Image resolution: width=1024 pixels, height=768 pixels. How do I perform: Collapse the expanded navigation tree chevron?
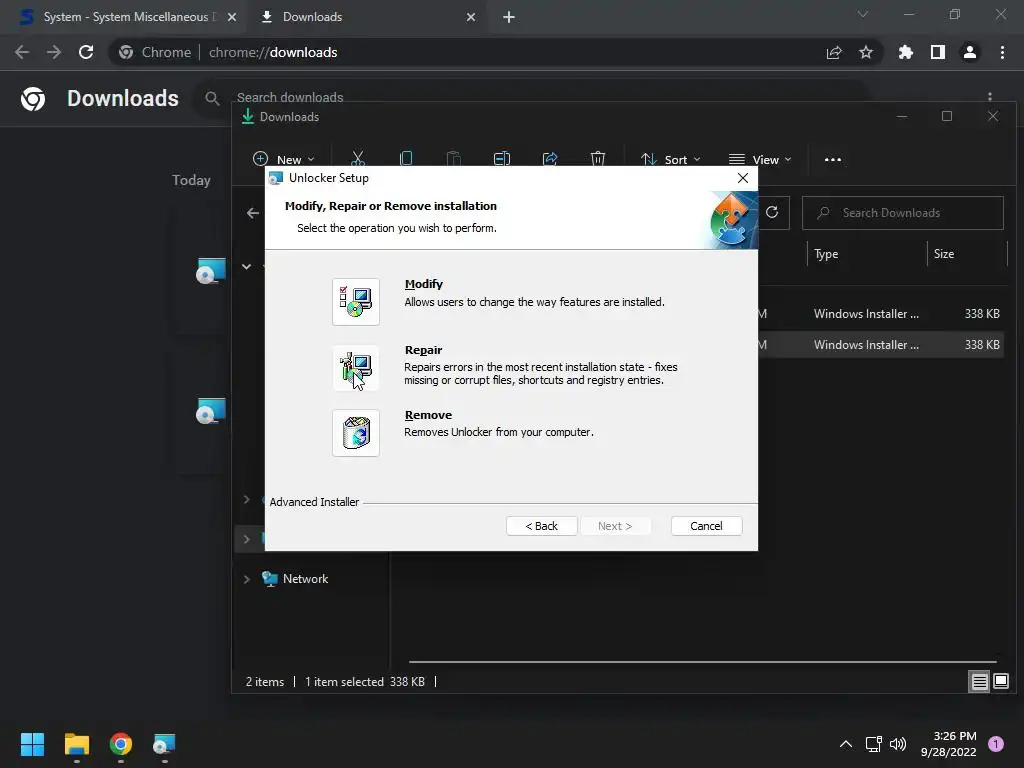247,266
